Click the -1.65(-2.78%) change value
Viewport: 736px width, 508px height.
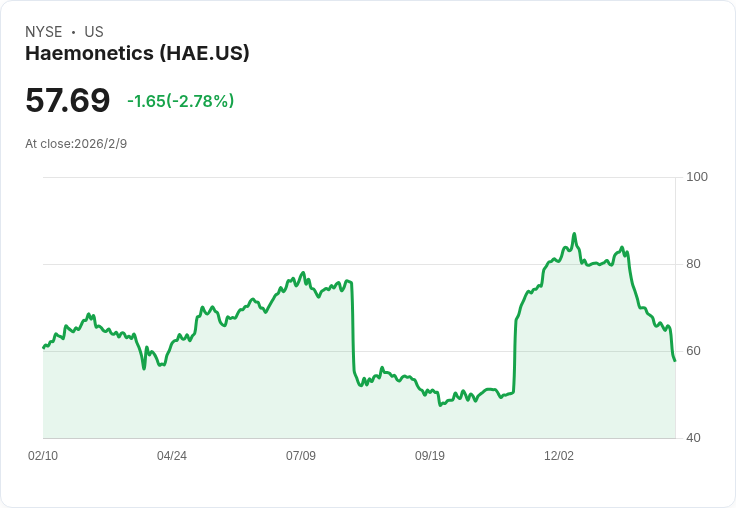(x=181, y=101)
